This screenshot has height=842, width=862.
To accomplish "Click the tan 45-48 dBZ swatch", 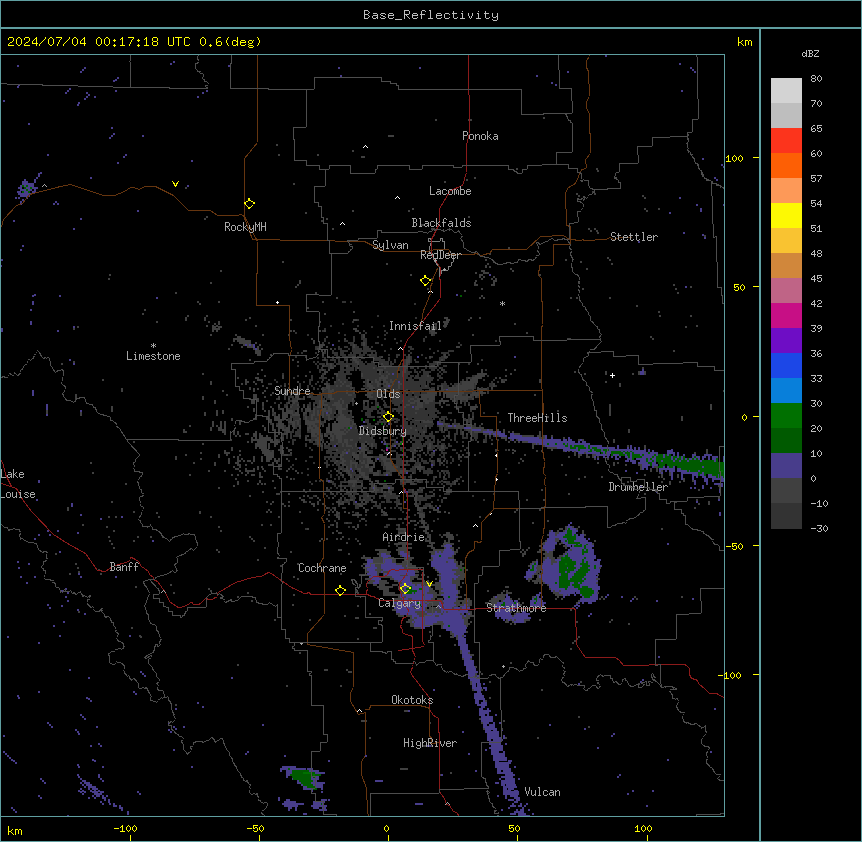I will coord(786,265).
